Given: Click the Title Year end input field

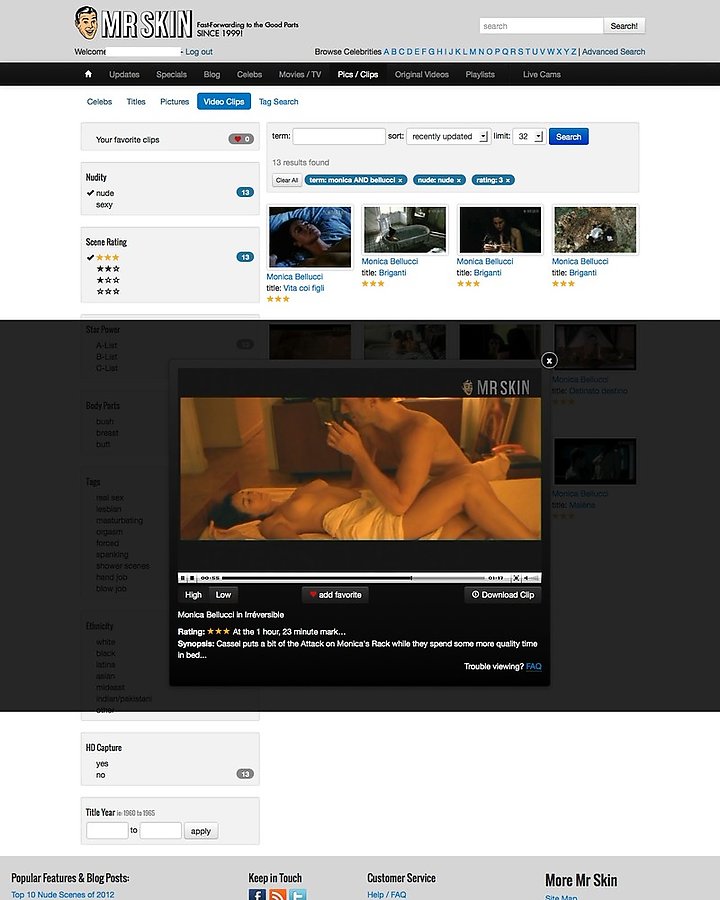Looking at the screenshot, I should pyautogui.click(x=161, y=831).
